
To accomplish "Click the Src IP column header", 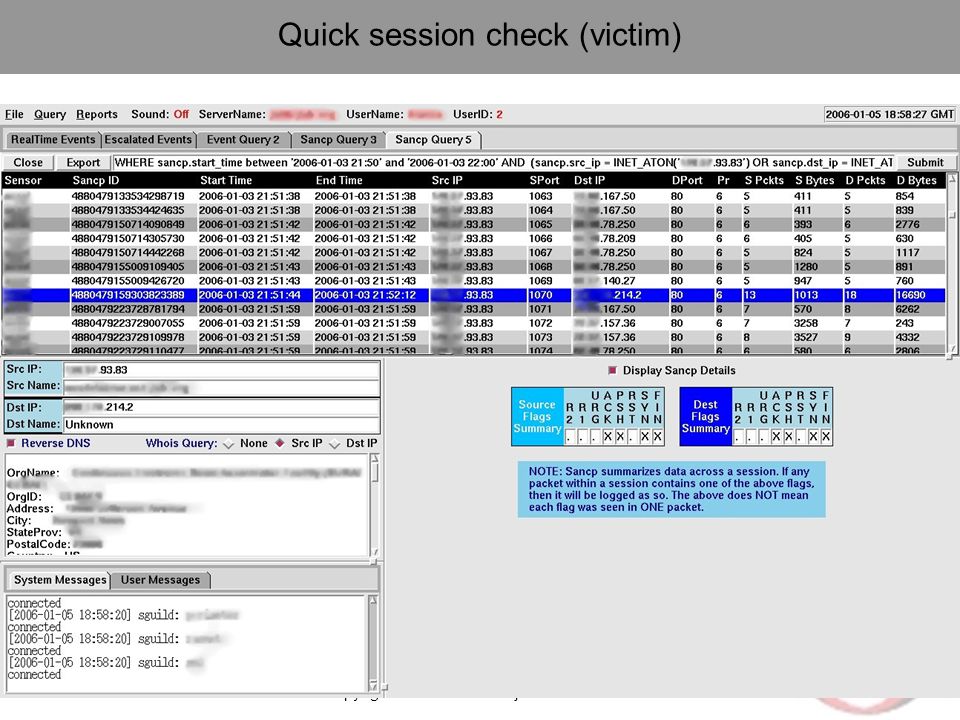I will click(x=447, y=181).
